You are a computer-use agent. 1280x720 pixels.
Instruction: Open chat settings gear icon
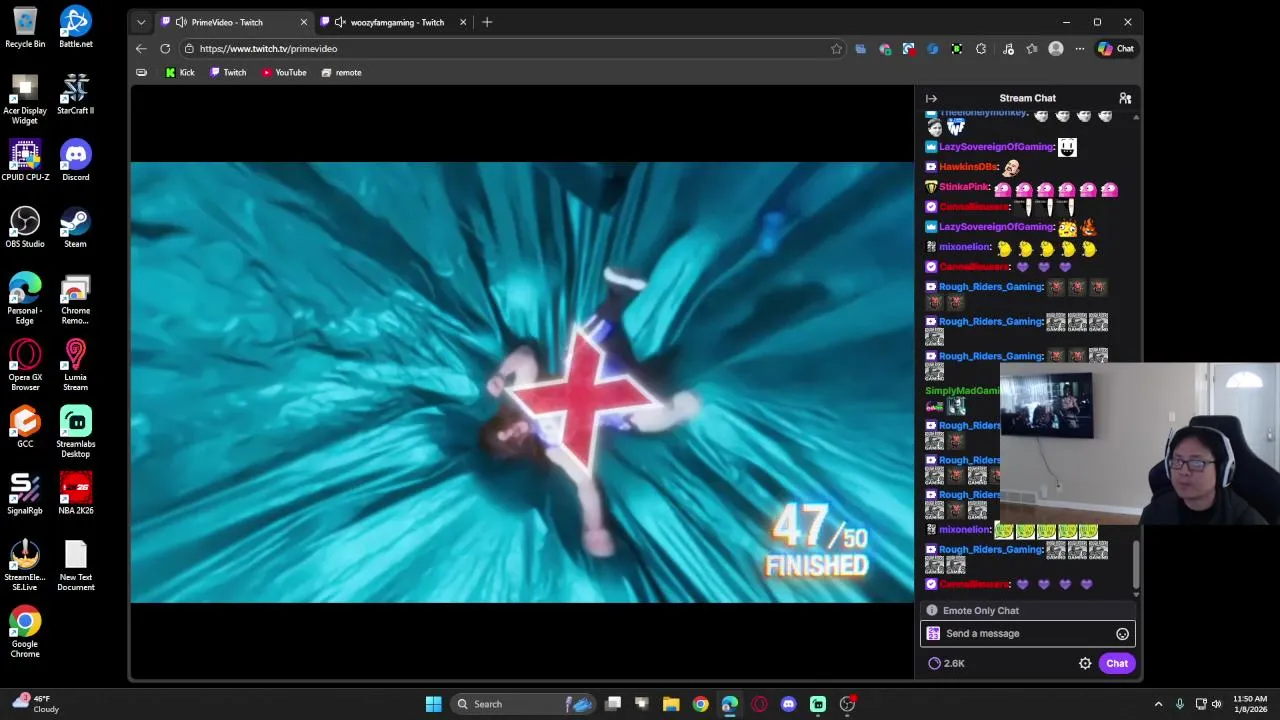pyautogui.click(x=1085, y=663)
